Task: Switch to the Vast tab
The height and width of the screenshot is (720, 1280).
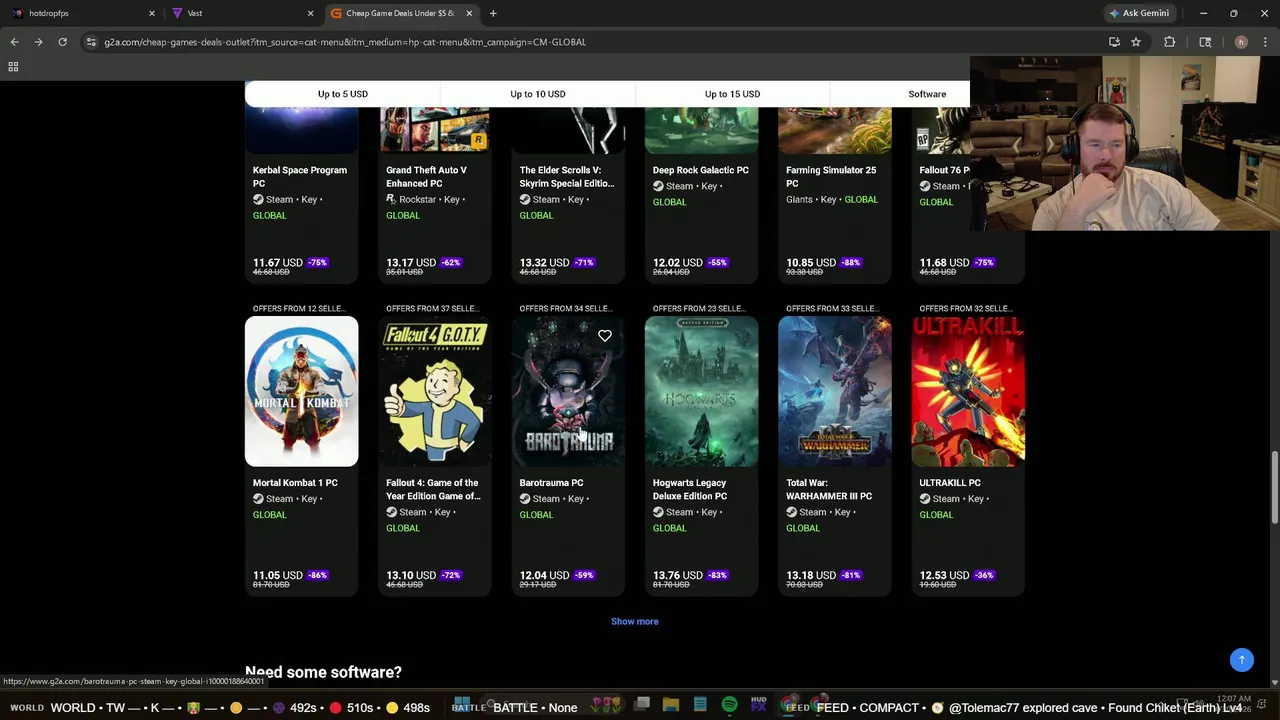Action: coord(240,13)
